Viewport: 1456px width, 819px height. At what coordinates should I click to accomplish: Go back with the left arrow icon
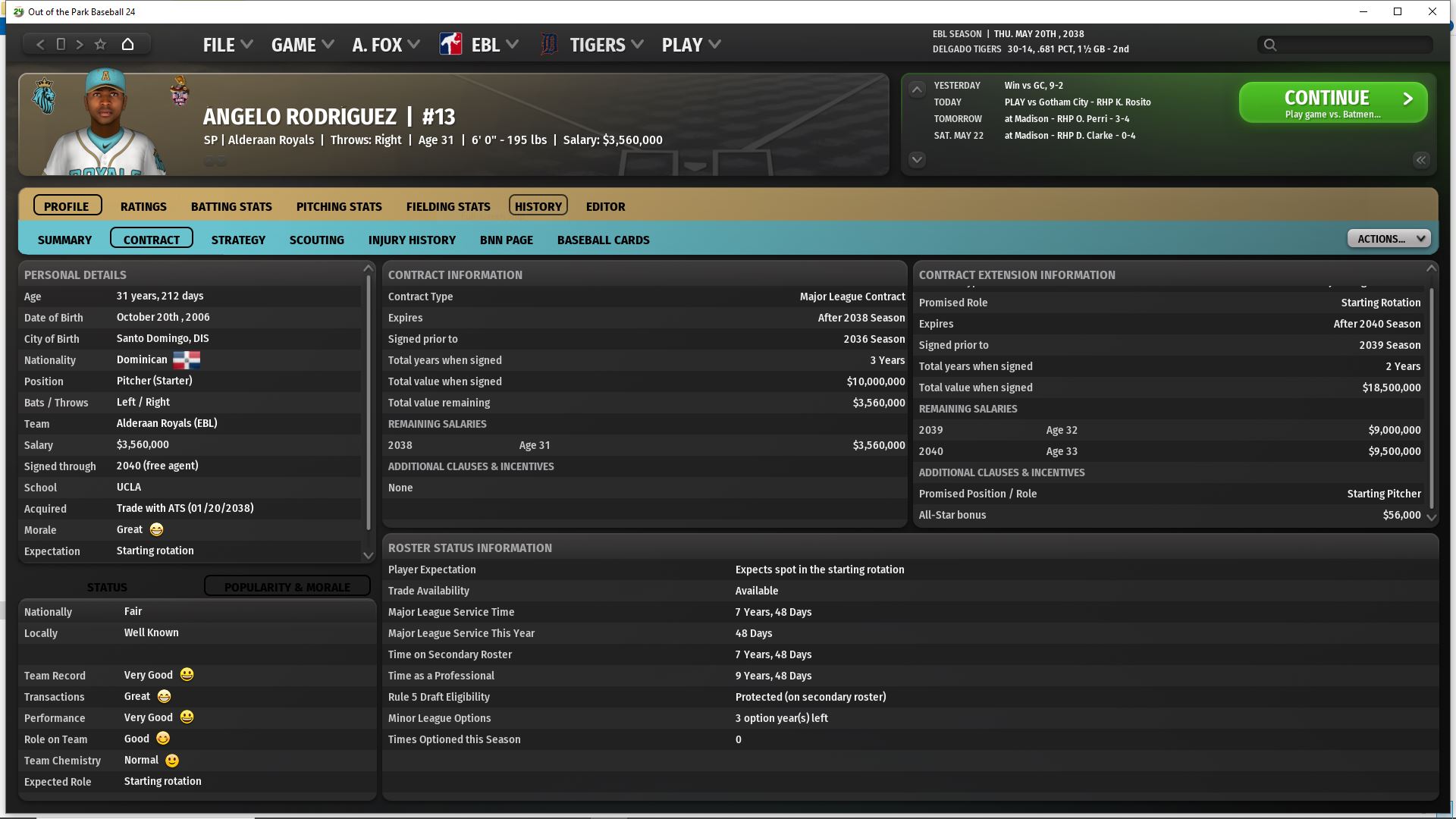click(x=40, y=44)
